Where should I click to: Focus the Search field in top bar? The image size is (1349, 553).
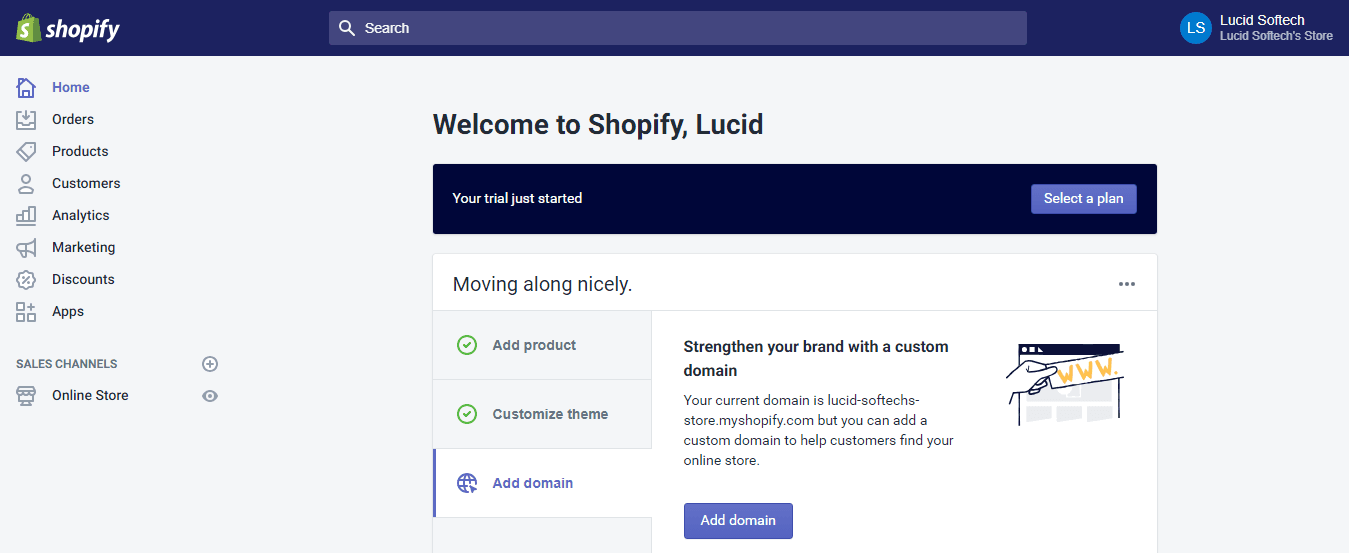tap(678, 28)
